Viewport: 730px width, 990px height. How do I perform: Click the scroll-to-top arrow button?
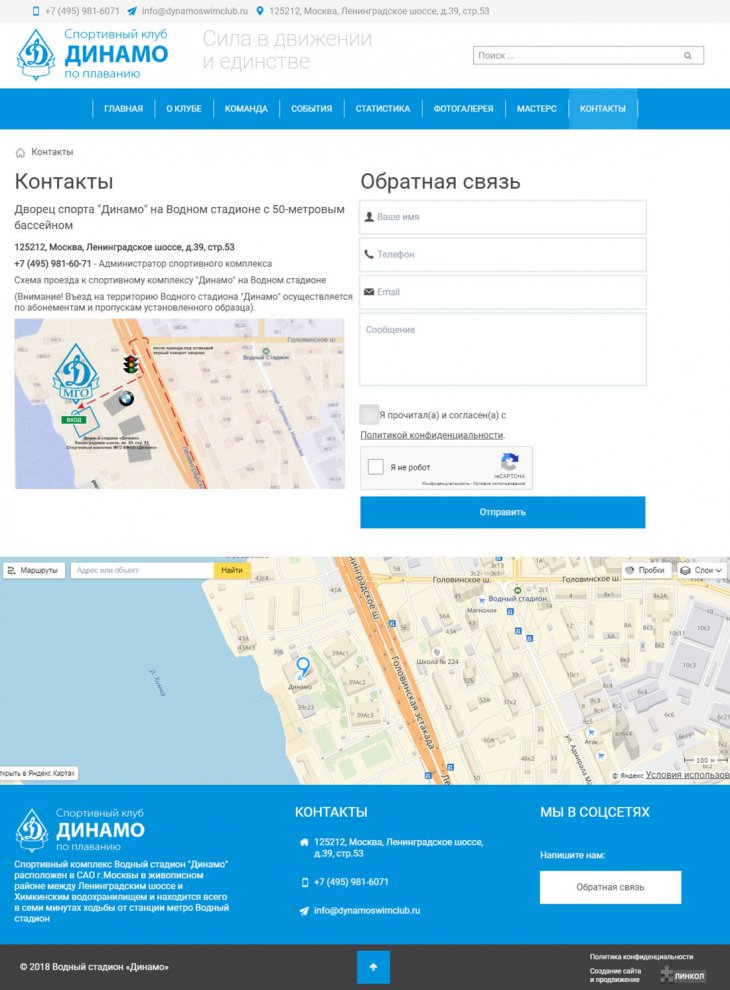373,967
